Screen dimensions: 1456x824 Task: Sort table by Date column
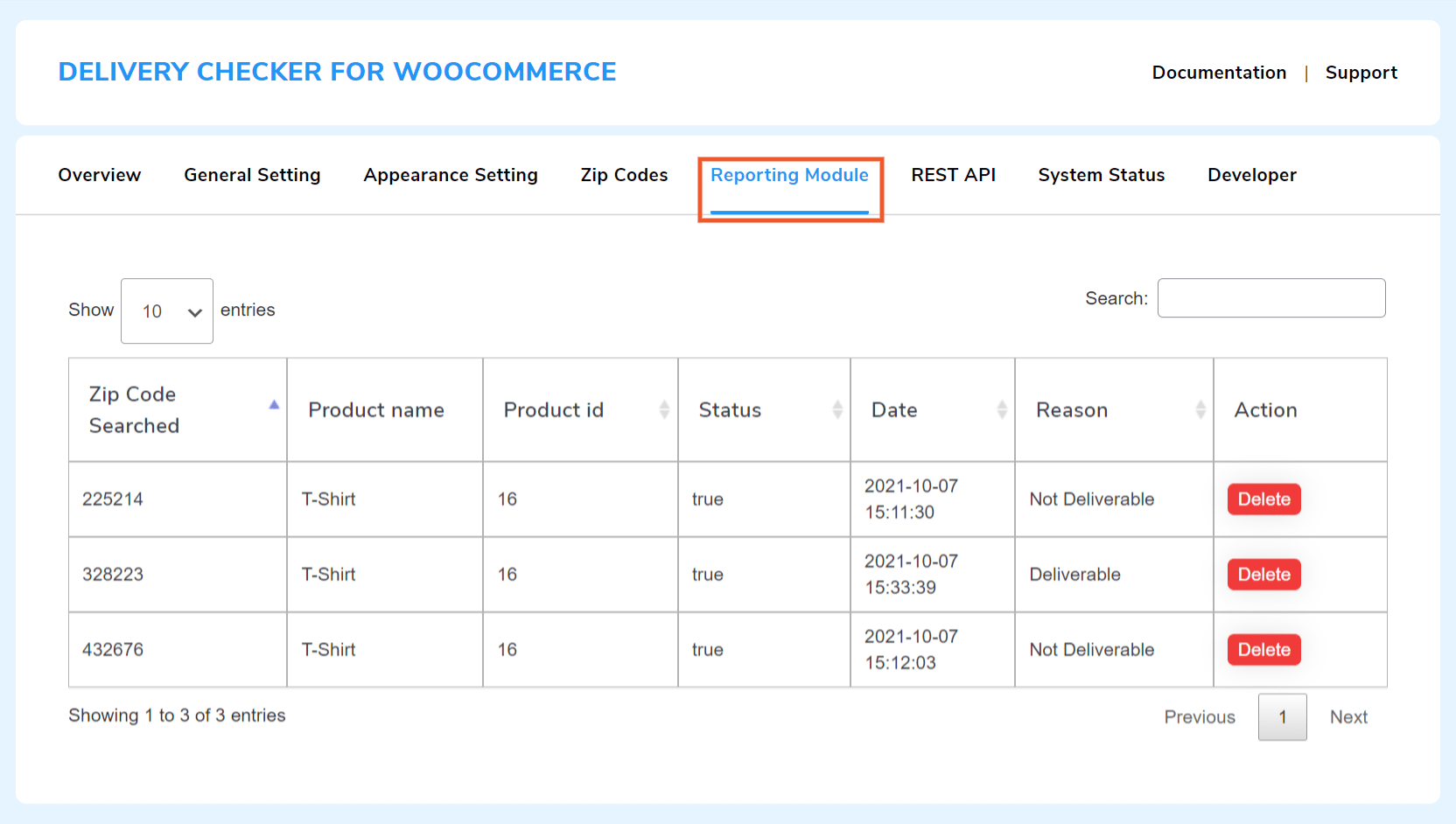coord(931,409)
